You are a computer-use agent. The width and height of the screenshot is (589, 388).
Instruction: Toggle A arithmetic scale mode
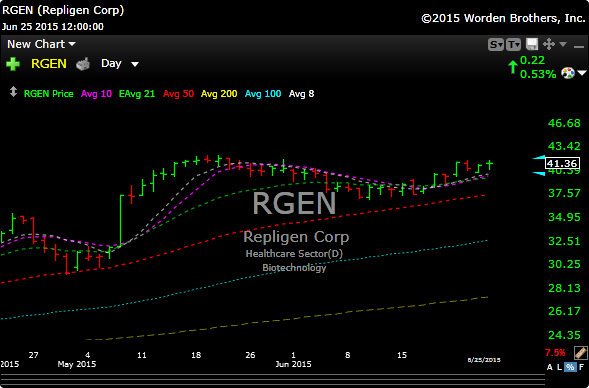point(550,367)
